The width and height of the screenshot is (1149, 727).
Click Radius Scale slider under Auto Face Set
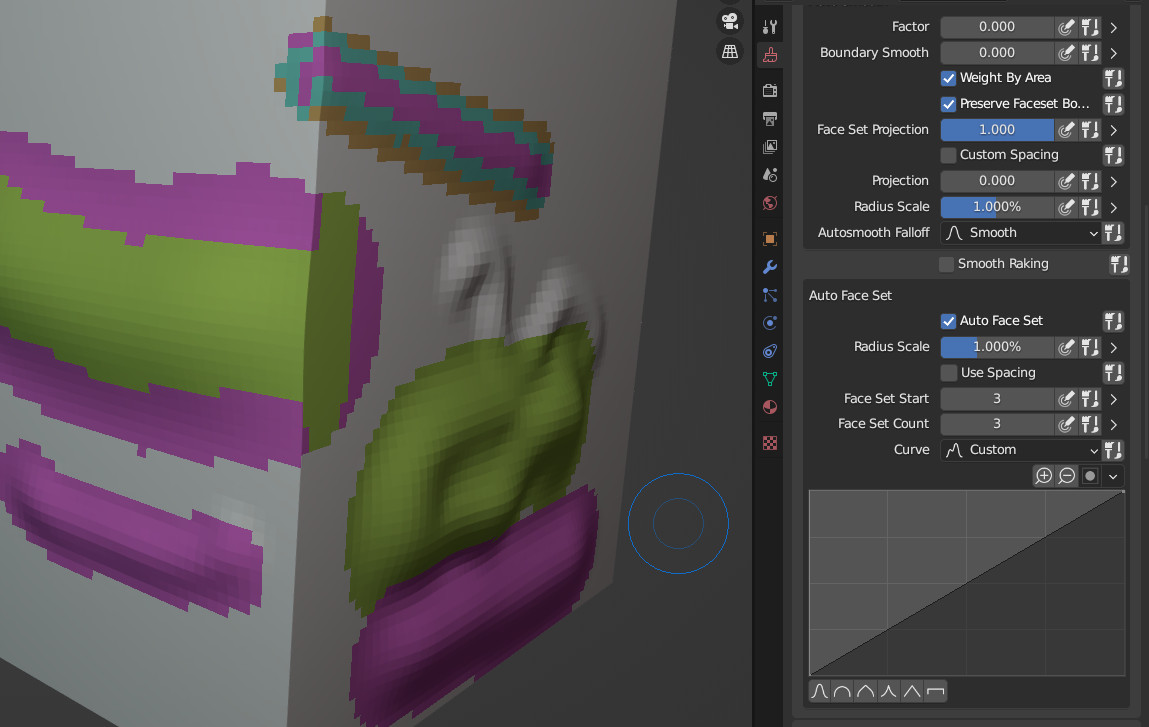tap(997, 347)
